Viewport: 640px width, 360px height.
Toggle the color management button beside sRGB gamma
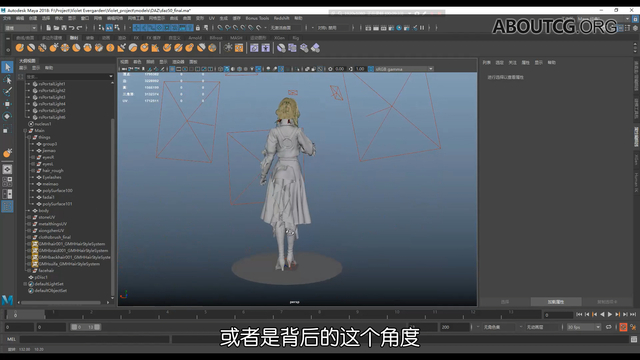pyautogui.click(x=371, y=69)
